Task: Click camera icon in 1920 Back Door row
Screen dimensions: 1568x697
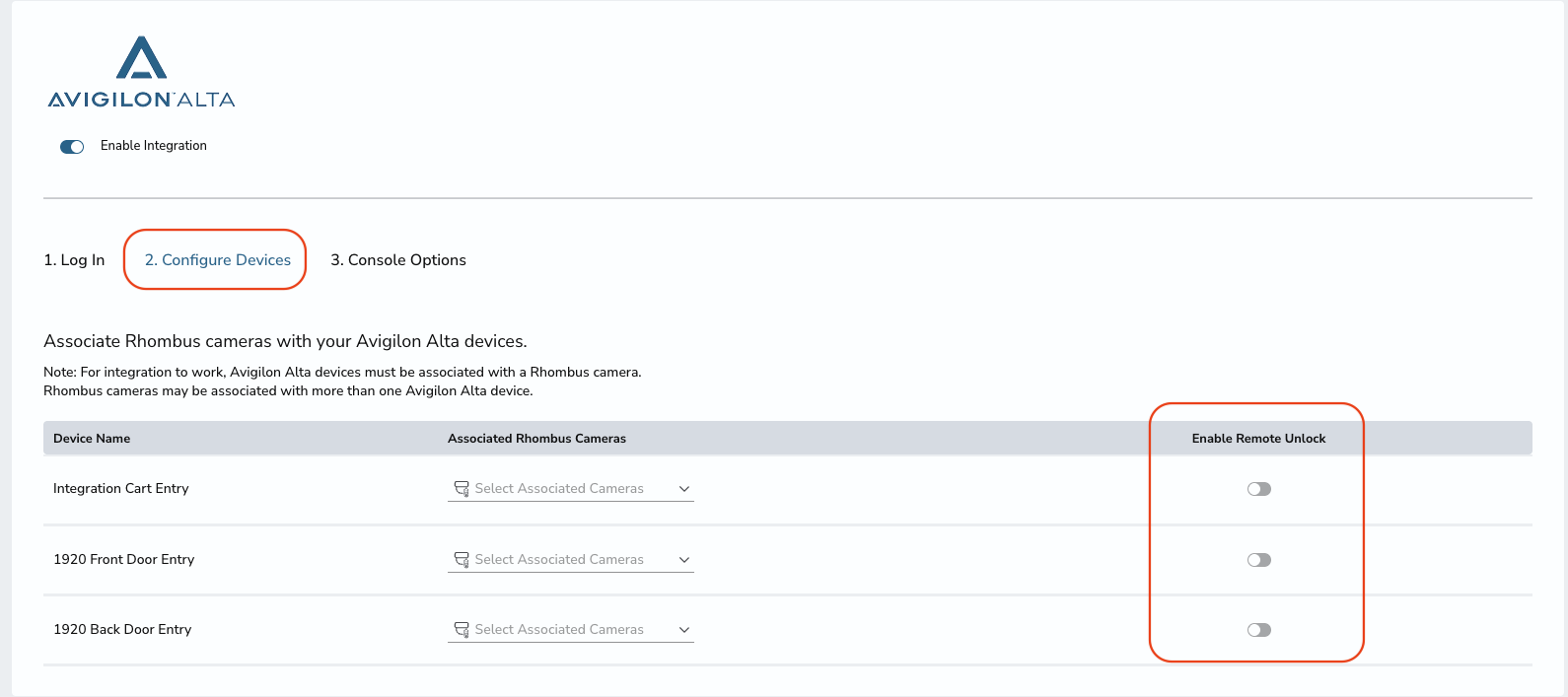Action: pyautogui.click(x=461, y=630)
